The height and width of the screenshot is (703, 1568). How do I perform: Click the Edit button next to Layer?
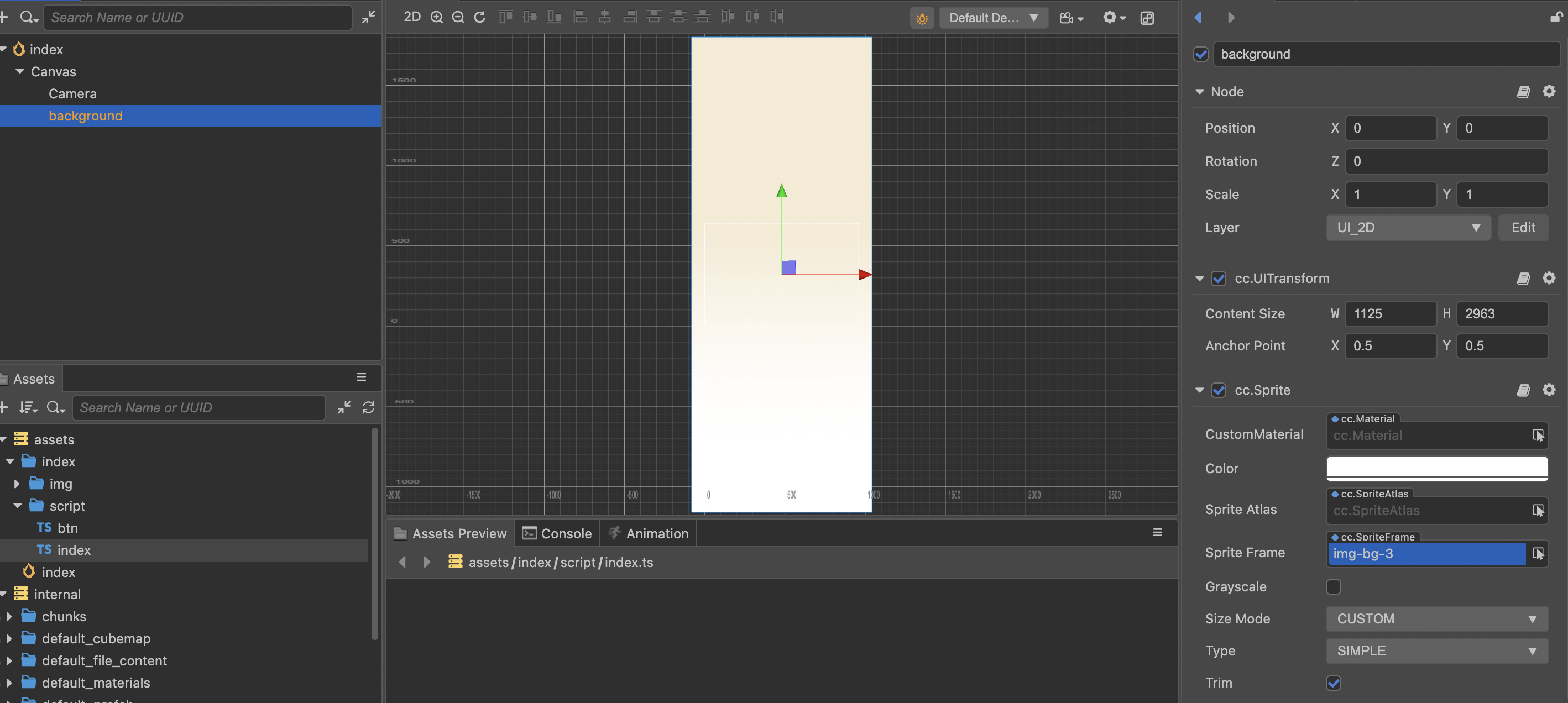[x=1523, y=228]
